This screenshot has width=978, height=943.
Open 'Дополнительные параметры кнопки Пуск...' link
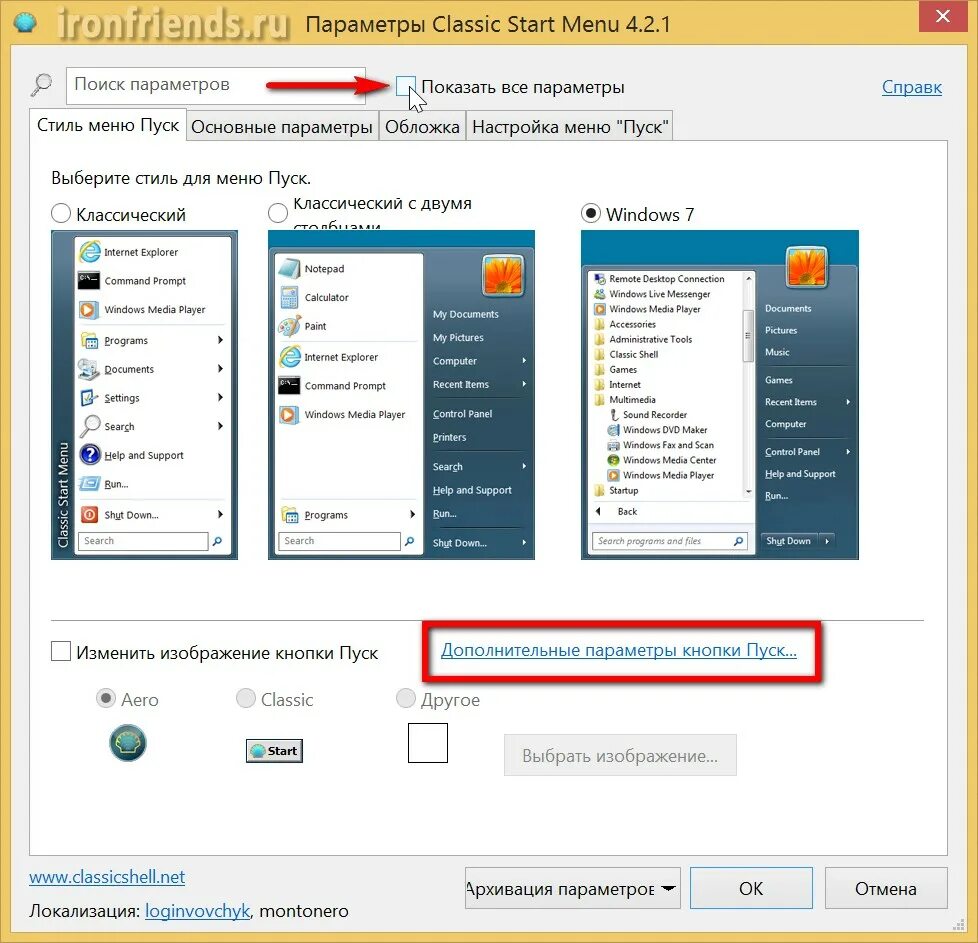point(619,650)
